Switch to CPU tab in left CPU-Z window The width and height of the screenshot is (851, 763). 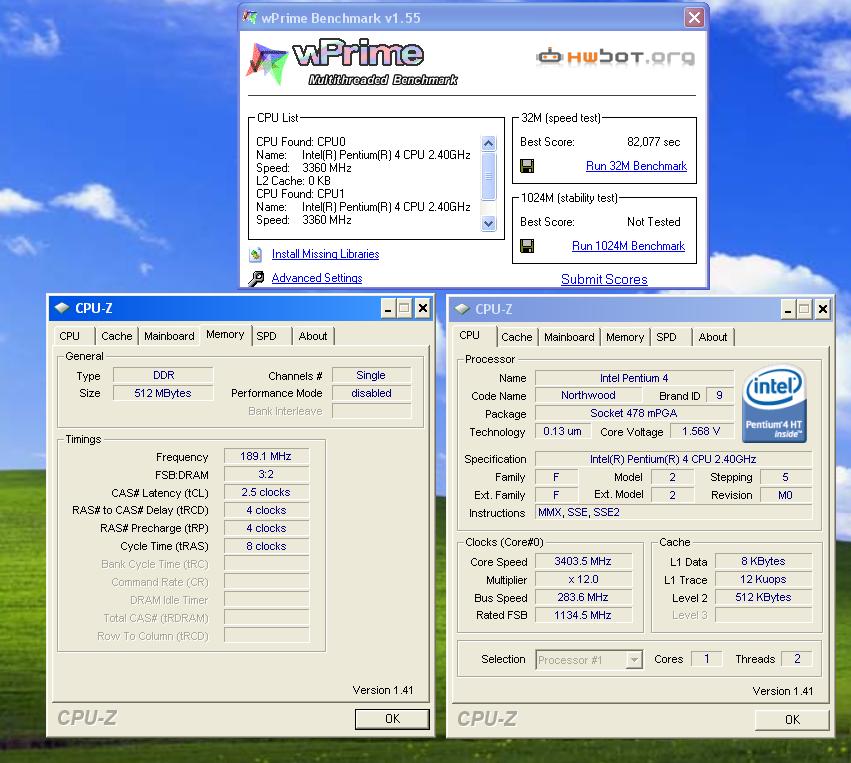pyautogui.click(x=69, y=336)
